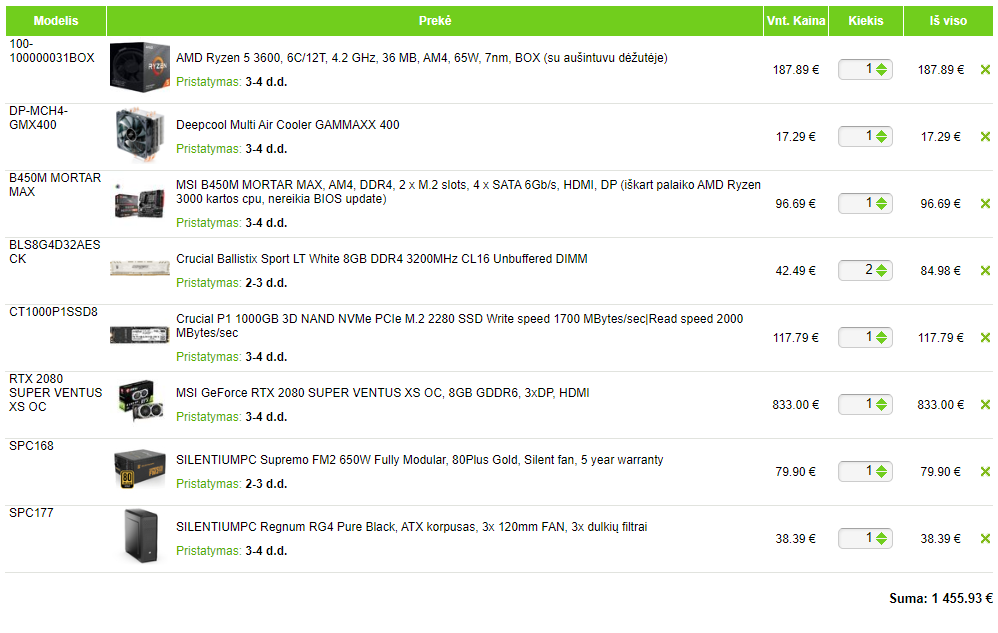The height and width of the screenshot is (633, 998).
Task: Click Pristatymas 2-3 d.d. under Crucial Ballistix
Action: [232, 283]
